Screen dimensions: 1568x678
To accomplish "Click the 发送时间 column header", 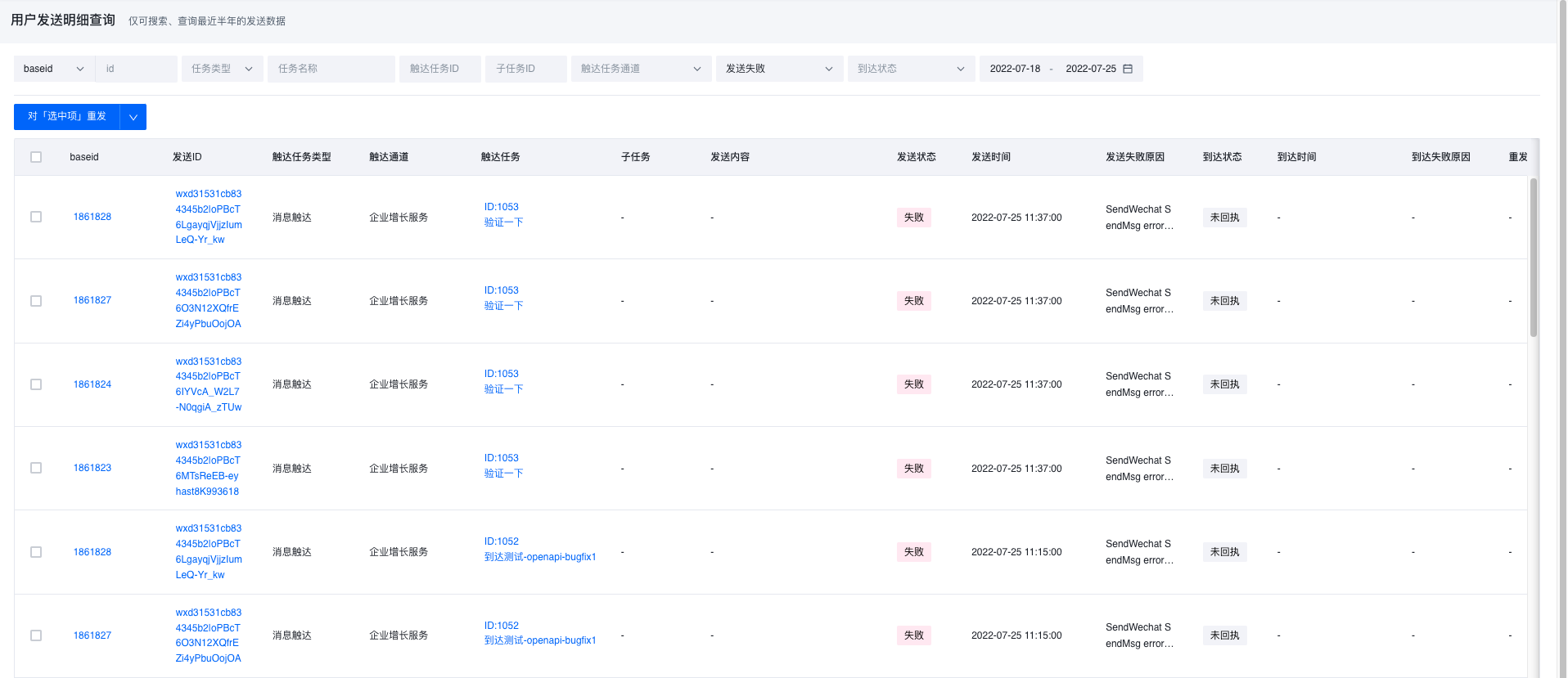I will coord(991,157).
